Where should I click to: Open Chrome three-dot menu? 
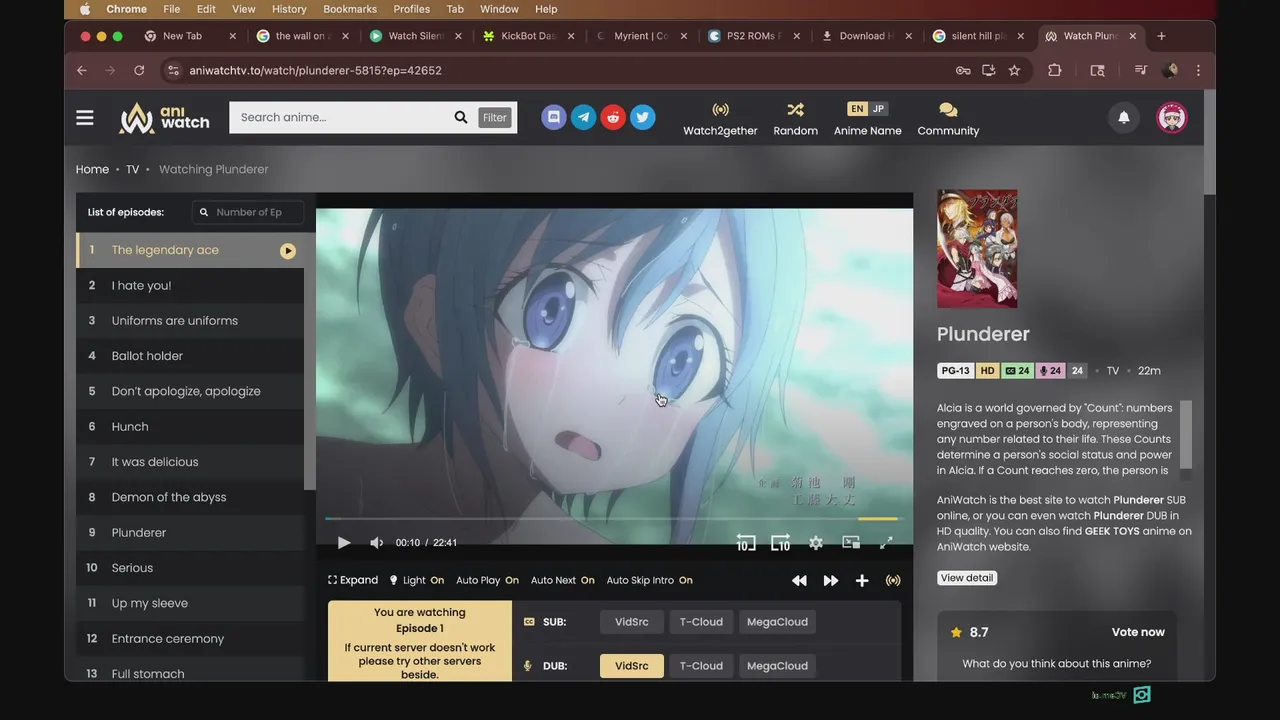click(1198, 70)
